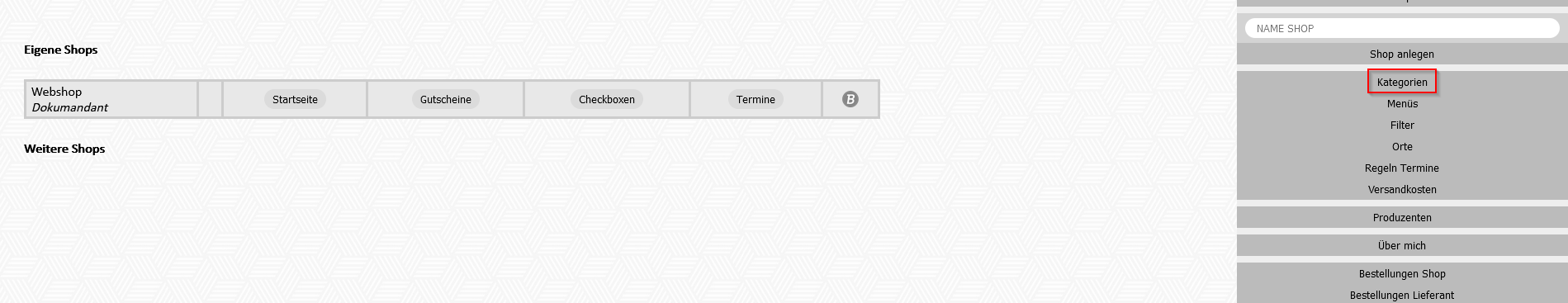Choose Versandkosten in the sidebar
Viewport: 1568px width, 303px height.
point(1402,189)
